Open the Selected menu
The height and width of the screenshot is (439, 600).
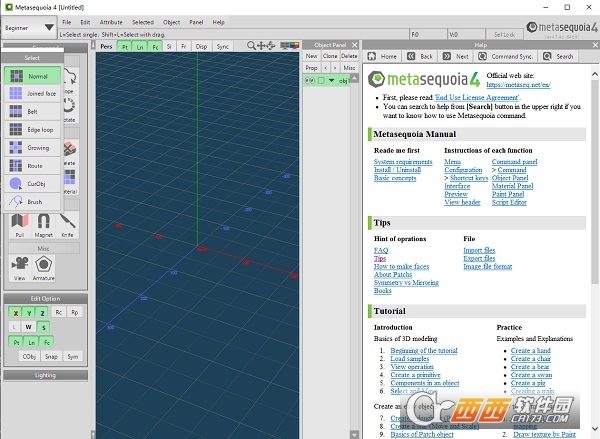point(143,22)
